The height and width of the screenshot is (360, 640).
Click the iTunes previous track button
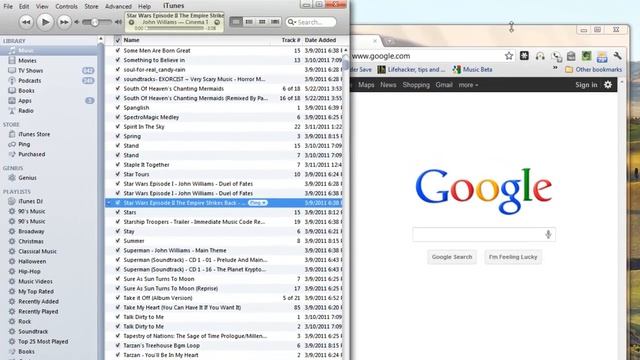26,22
